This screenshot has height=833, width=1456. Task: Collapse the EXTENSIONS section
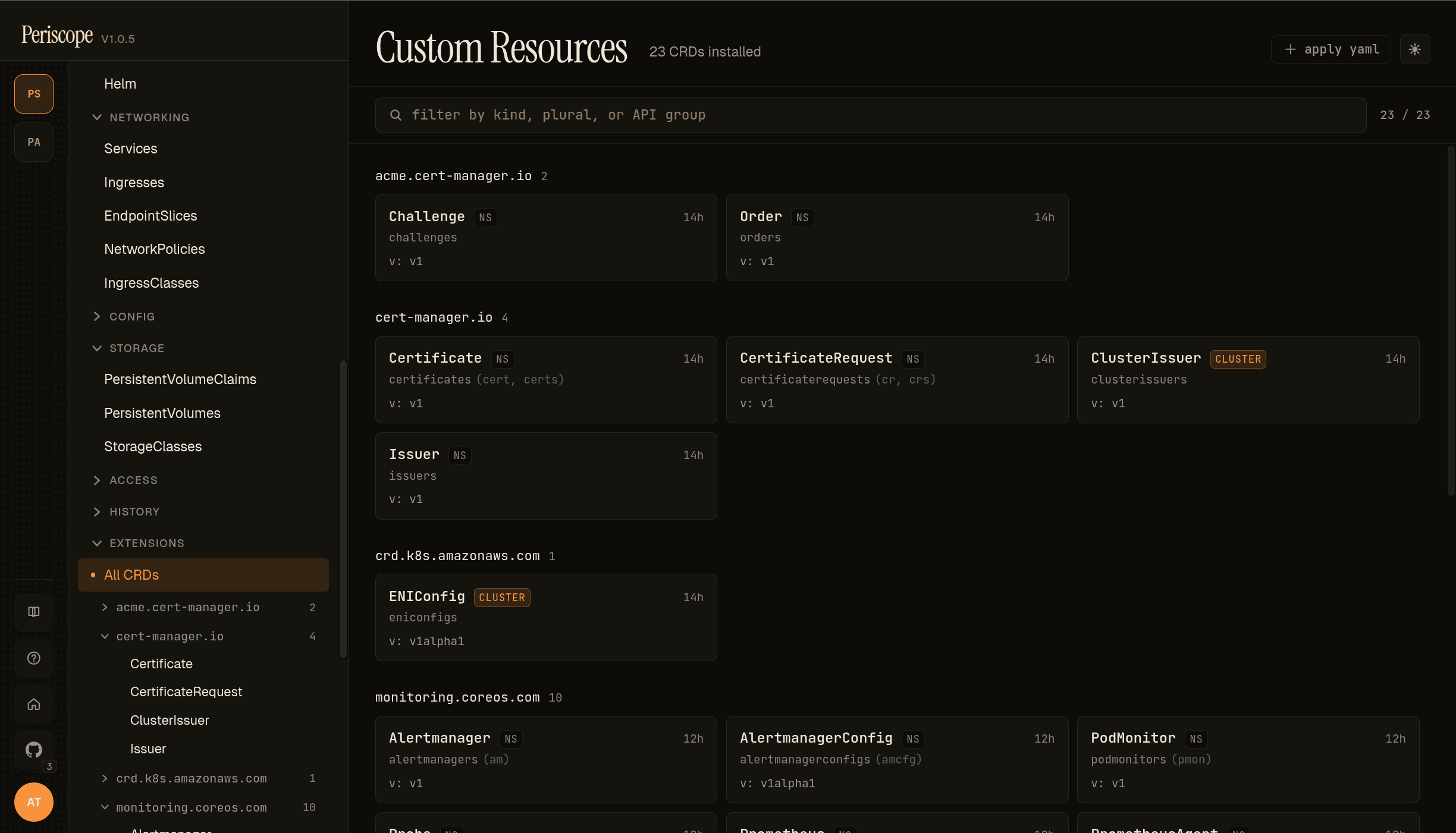click(x=139, y=543)
